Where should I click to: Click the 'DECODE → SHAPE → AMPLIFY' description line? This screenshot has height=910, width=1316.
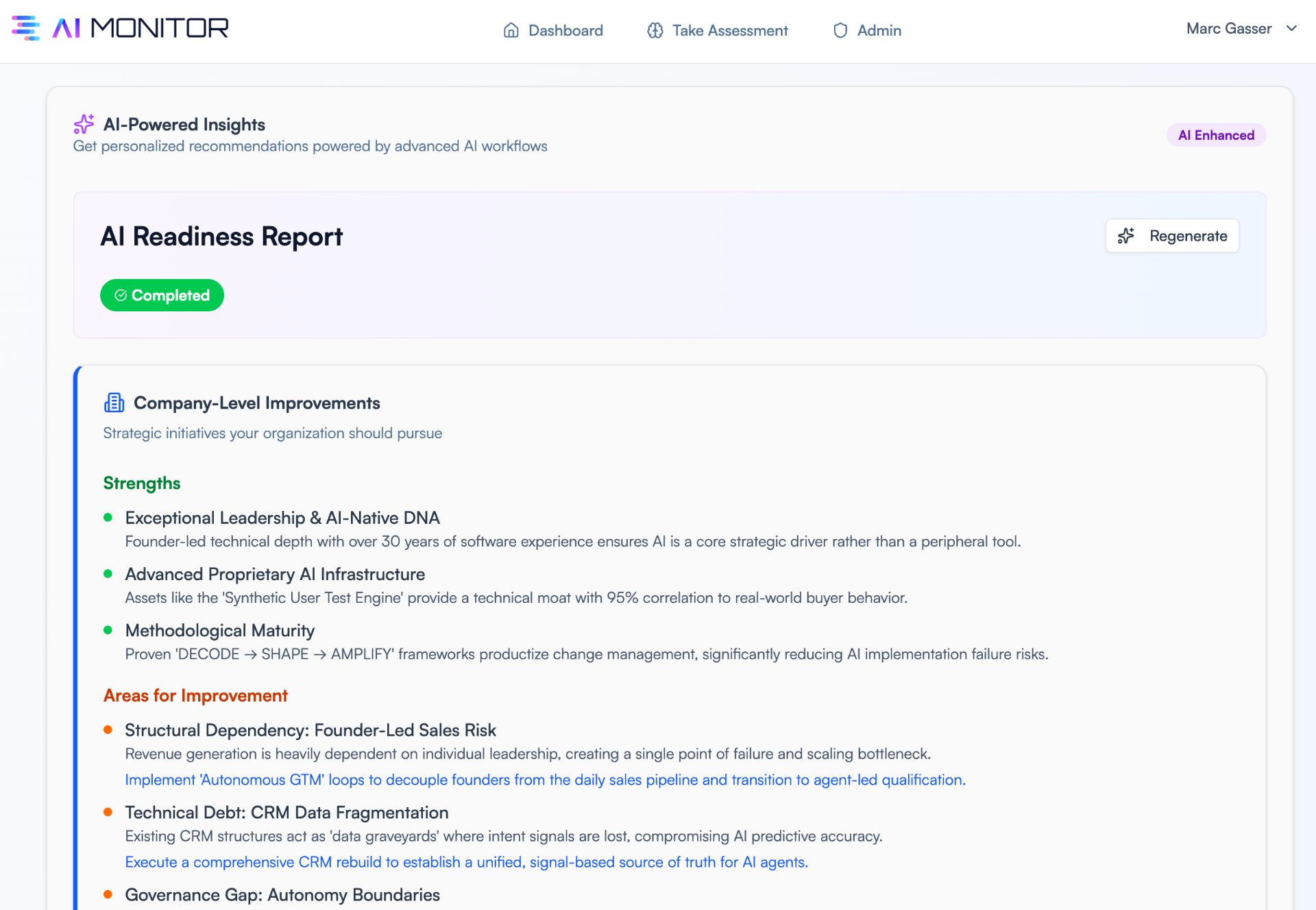(587, 654)
